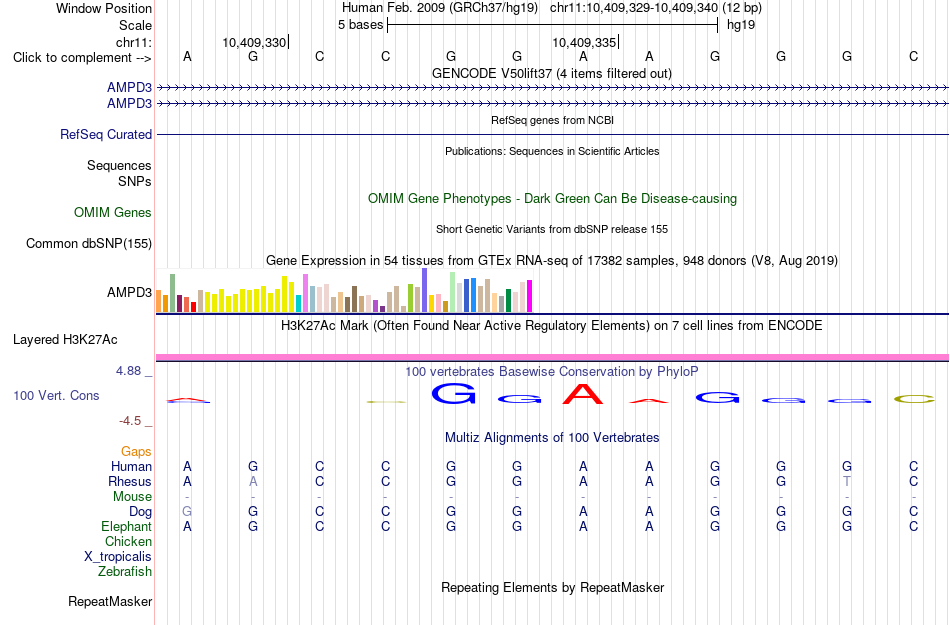Image resolution: width=950 pixels, height=625 pixels.
Task: Open the RefSeq Curated track label
Action: pos(105,134)
